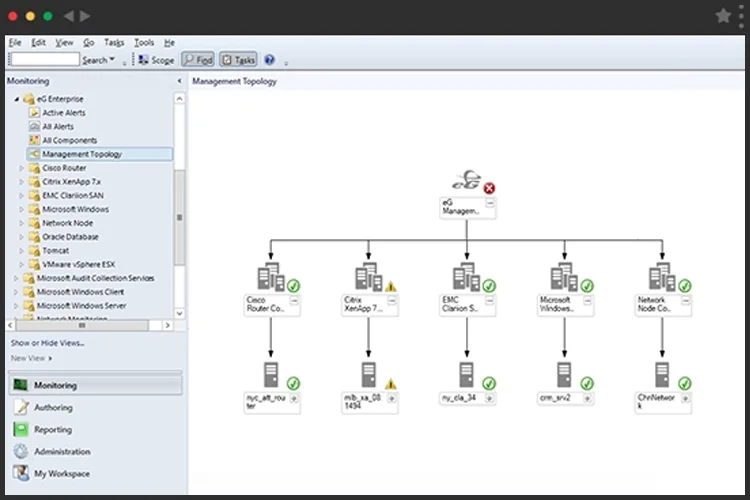750x500 pixels.
Task: Expand Microsoft Audit Collection Services folder
Action: click(x=16, y=278)
